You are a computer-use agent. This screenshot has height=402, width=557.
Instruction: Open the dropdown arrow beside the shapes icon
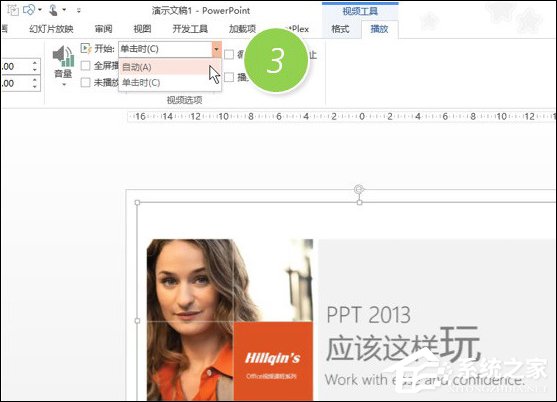(x=40, y=10)
